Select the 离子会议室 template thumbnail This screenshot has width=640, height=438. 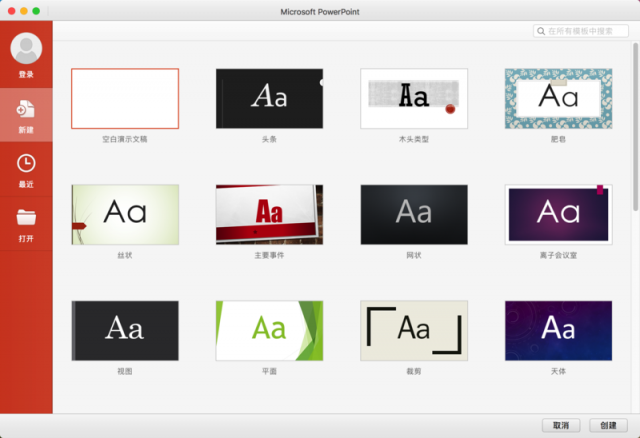point(558,214)
